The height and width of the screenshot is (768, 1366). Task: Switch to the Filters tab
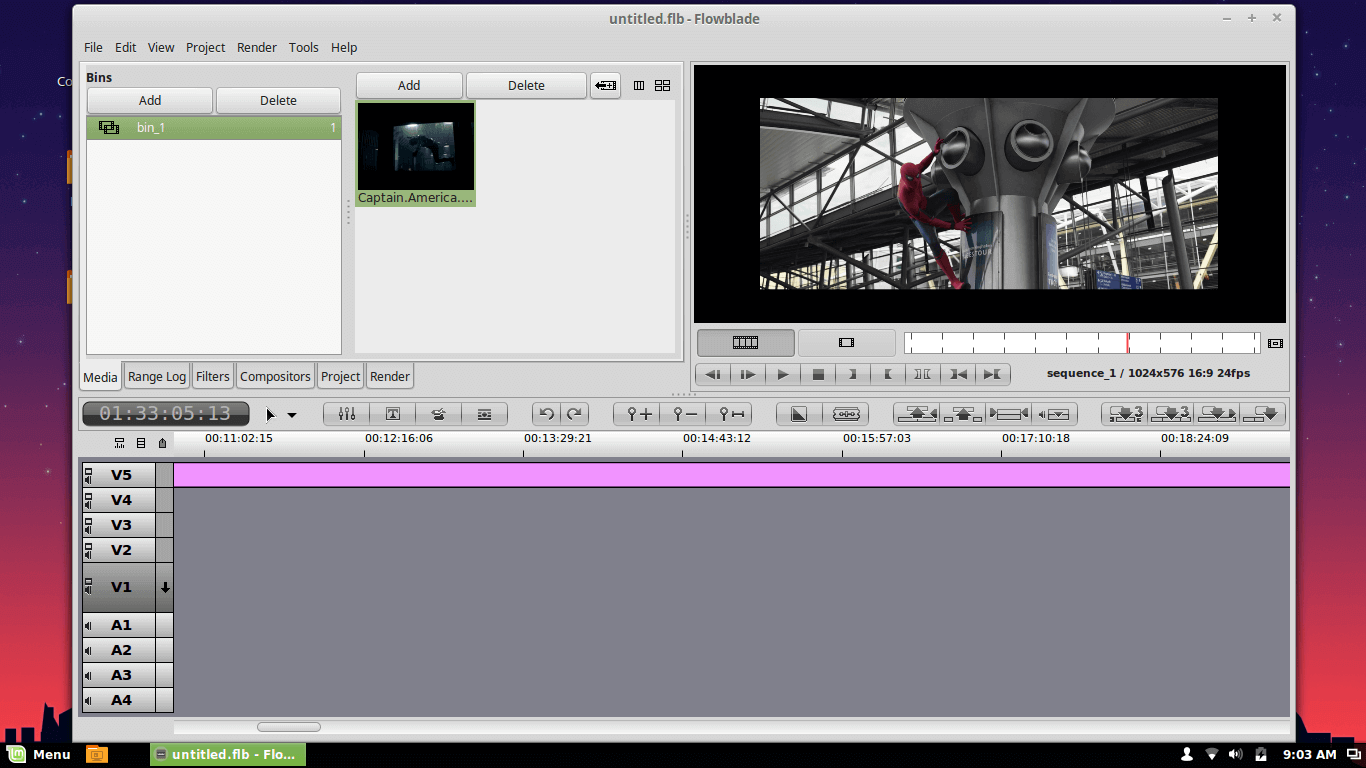point(213,377)
